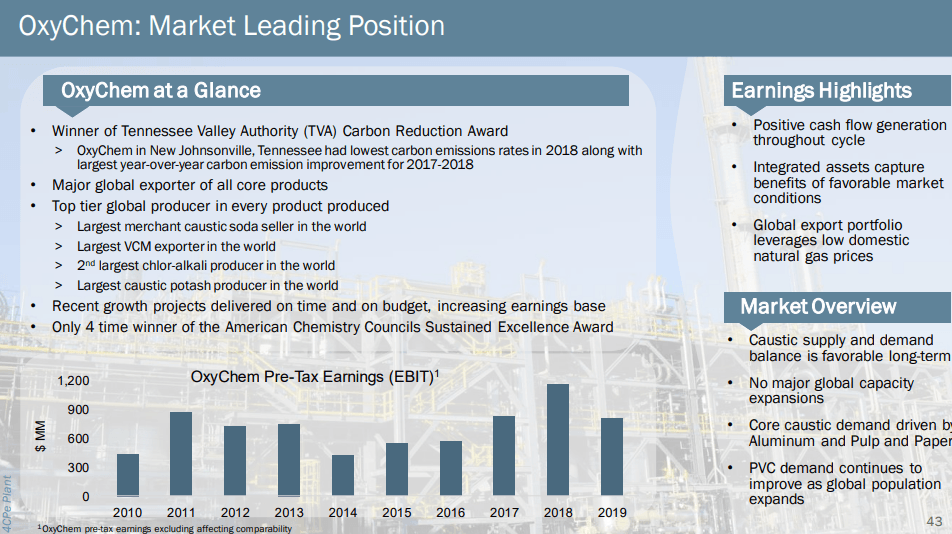Click the tallest 2018 bar in the chart
Screen dimensions: 952x534
coord(558,440)
